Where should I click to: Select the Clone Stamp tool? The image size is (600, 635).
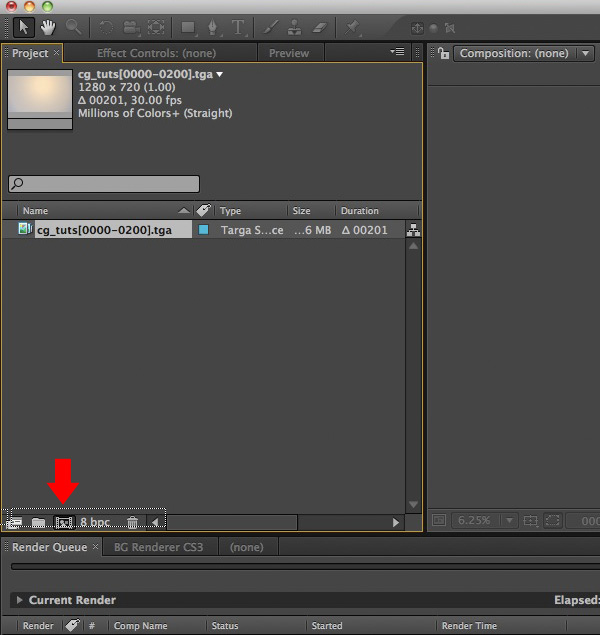coord(294,28)
